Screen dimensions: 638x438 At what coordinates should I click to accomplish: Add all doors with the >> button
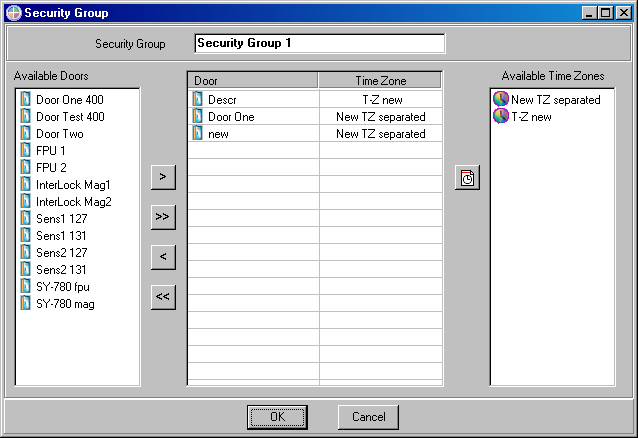(163, 217)
